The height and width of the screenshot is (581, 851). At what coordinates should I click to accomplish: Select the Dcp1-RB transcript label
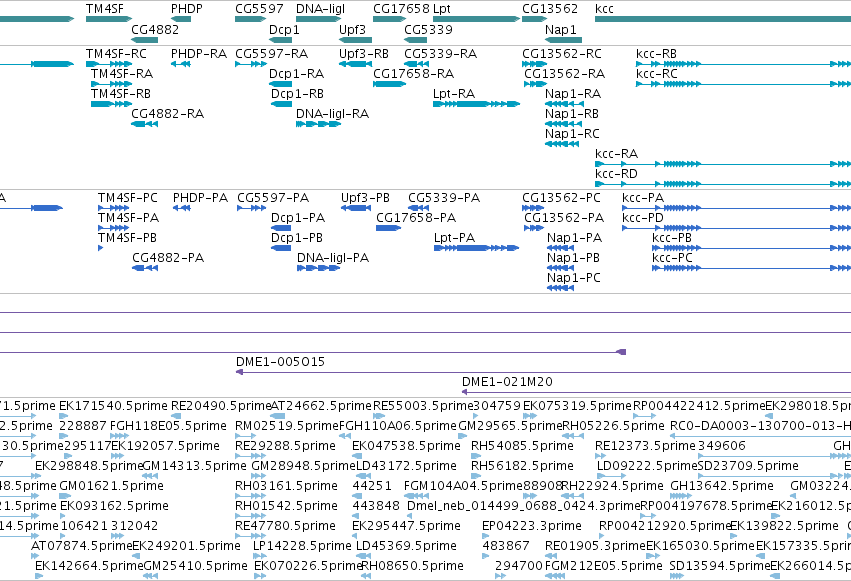[297, 94]
